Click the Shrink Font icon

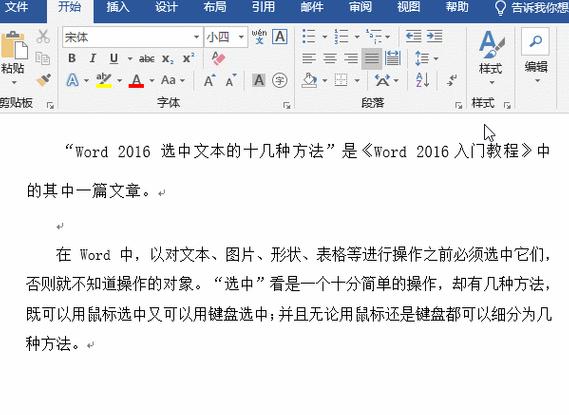click(230, 81)
